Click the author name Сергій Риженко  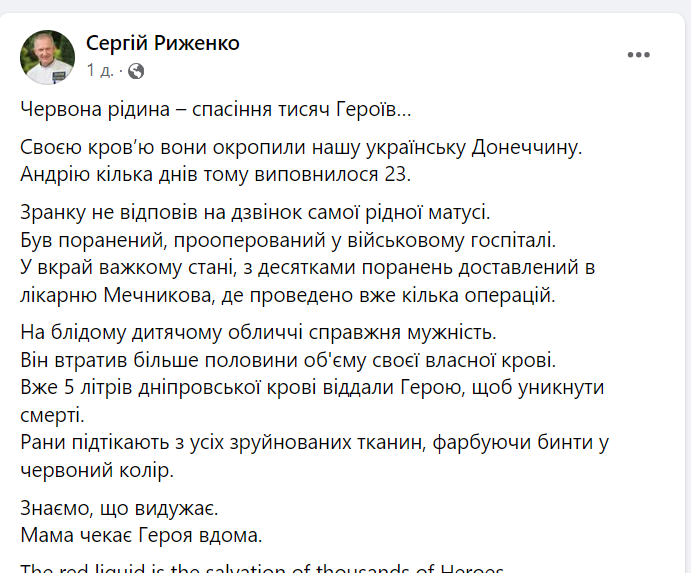click(x=163, y=43)
